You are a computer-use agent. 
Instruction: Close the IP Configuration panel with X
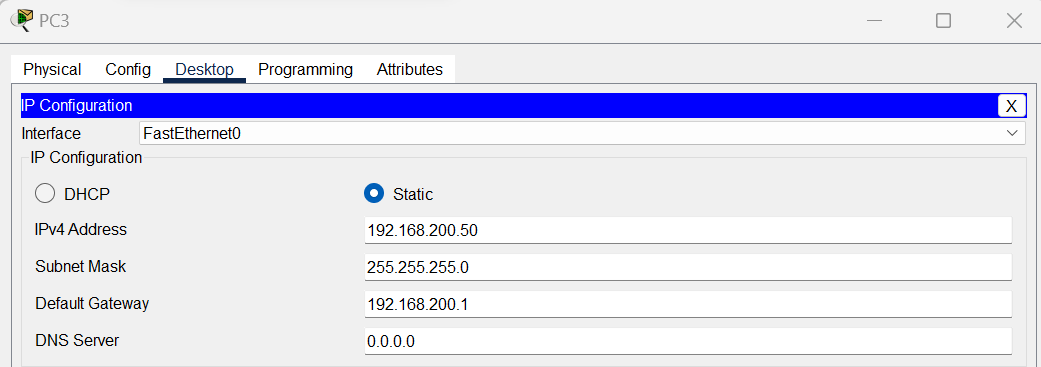(1011, 106)
